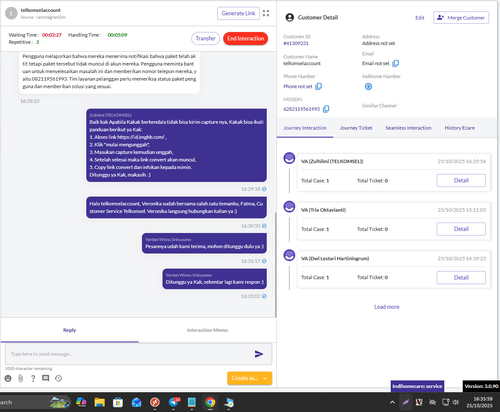500x412 pixels.
Task: Click MSISDN 6282119561993 value
Action: point(301,109)
